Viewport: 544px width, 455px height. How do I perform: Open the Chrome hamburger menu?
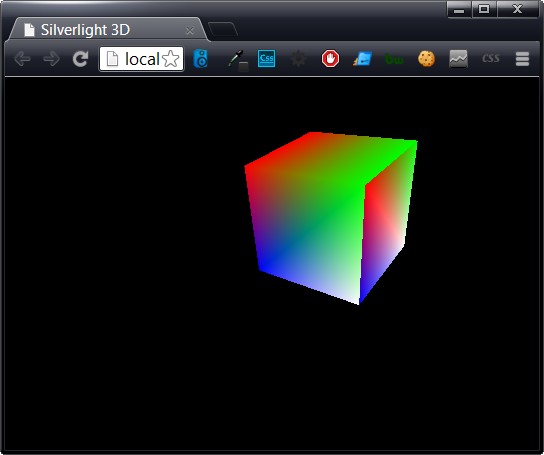pos(522,59)
